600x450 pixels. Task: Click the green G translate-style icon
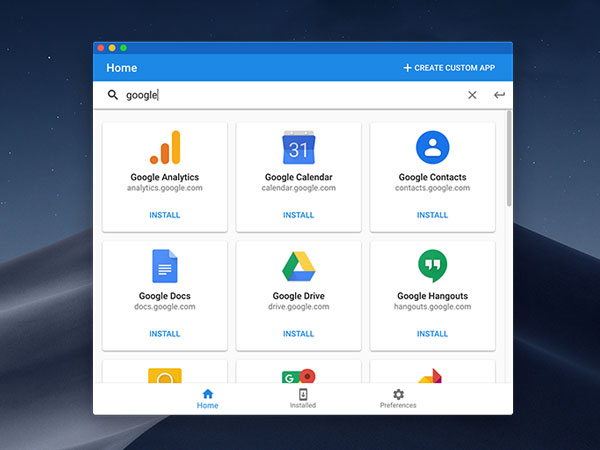click(x=298, y=376)
